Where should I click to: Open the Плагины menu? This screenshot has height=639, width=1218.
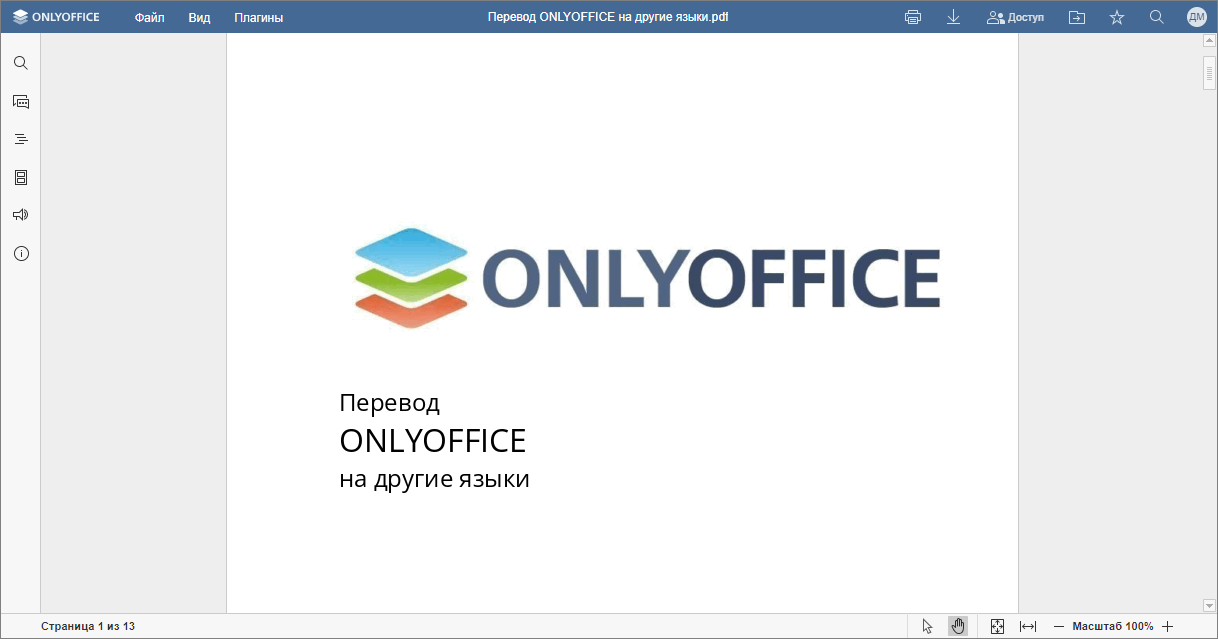[258, 17]
